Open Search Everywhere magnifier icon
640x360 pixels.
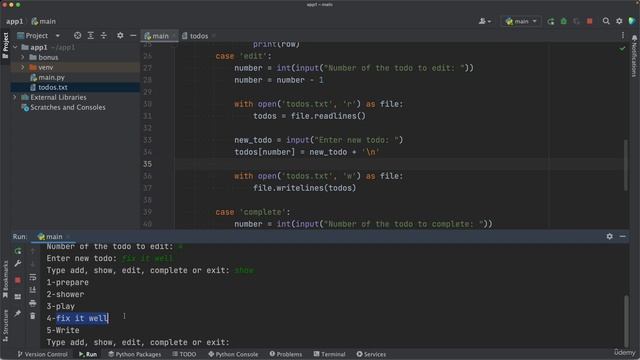[606, 21]
